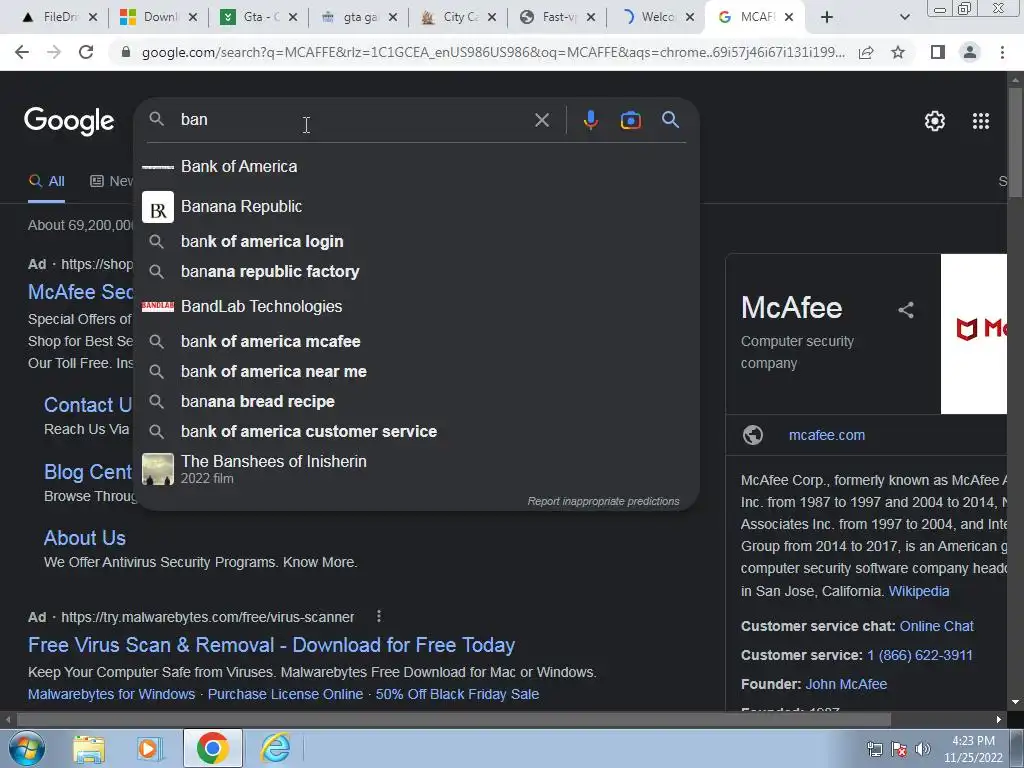Click the taskbar clock
1024x768 pixels.
(973, 749)
